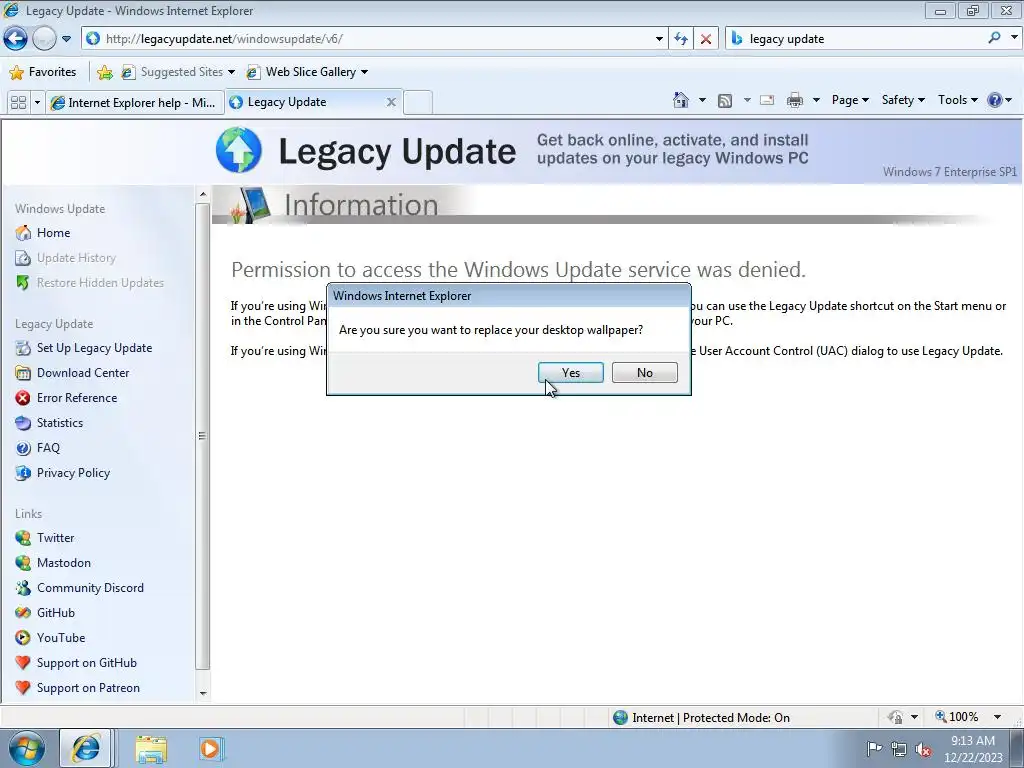Click the Action Center flag tray icon

874,748
